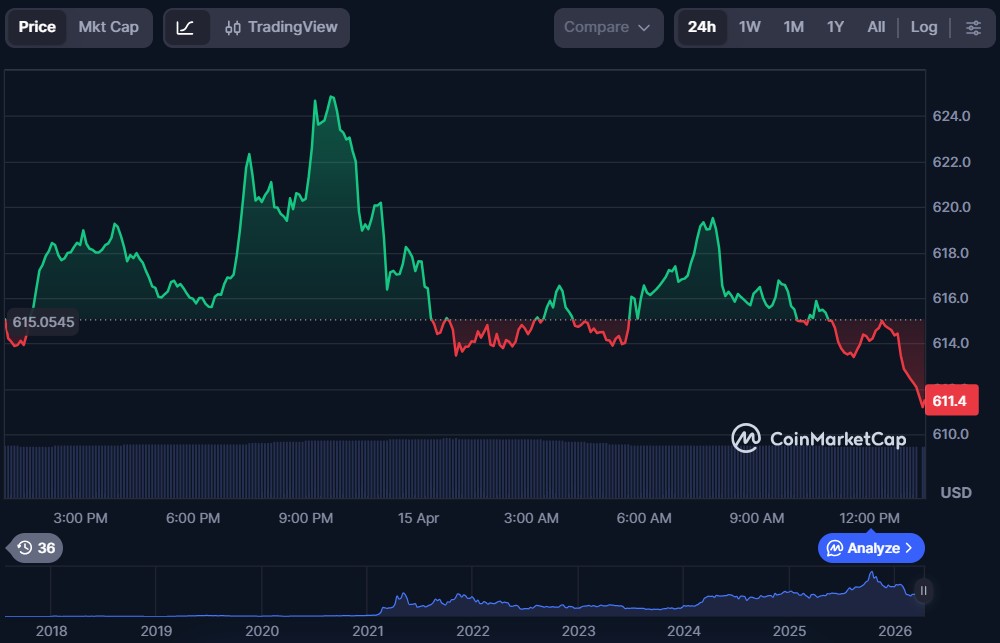Screen dimensions: 1000x643
Task: Switch to TradingView candlestick chart
Action: coord(281,27)
